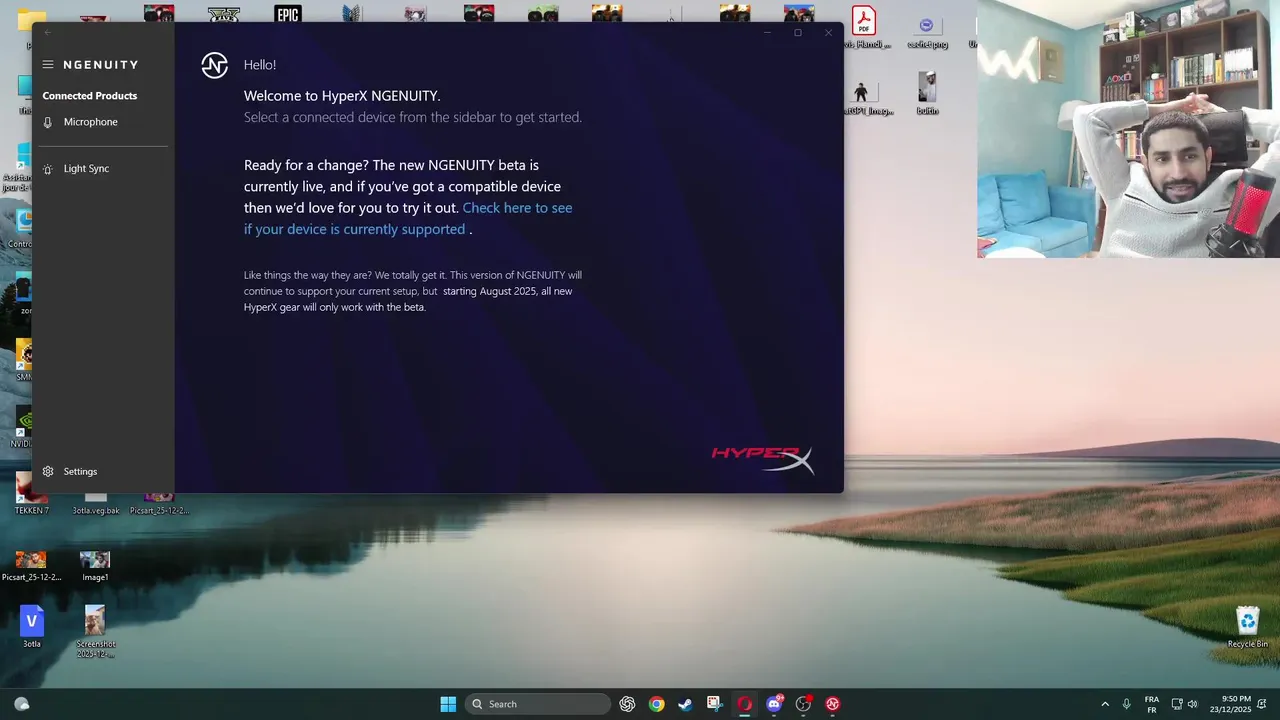The height and width of the screenshot is (720, 1280).
Task: Open Discord from the taskbar
Action: tap(774, 704)
